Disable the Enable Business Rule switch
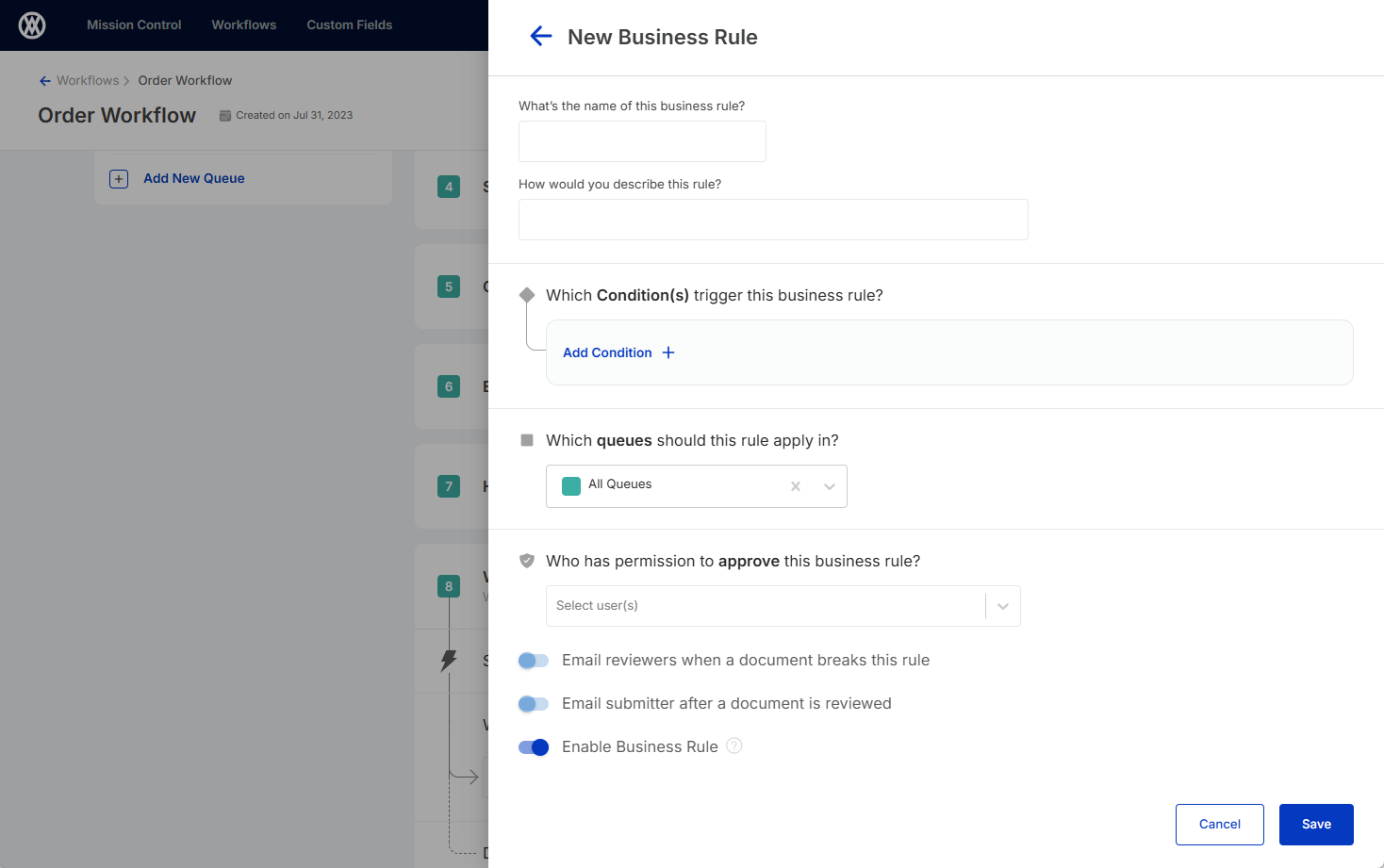Screen dimensions: 1384x868 tap(534, 747)
